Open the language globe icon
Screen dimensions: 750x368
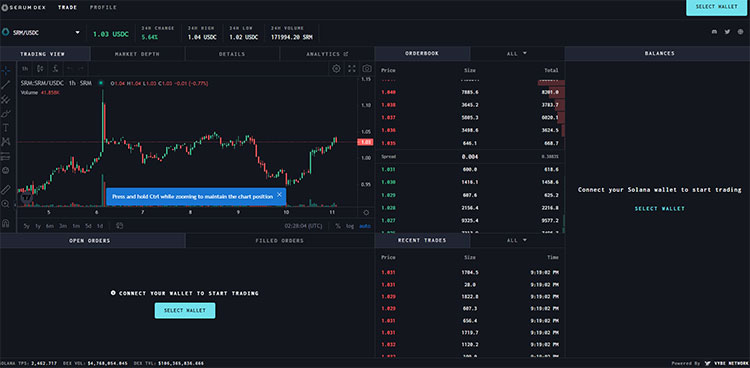coord(740,32)
